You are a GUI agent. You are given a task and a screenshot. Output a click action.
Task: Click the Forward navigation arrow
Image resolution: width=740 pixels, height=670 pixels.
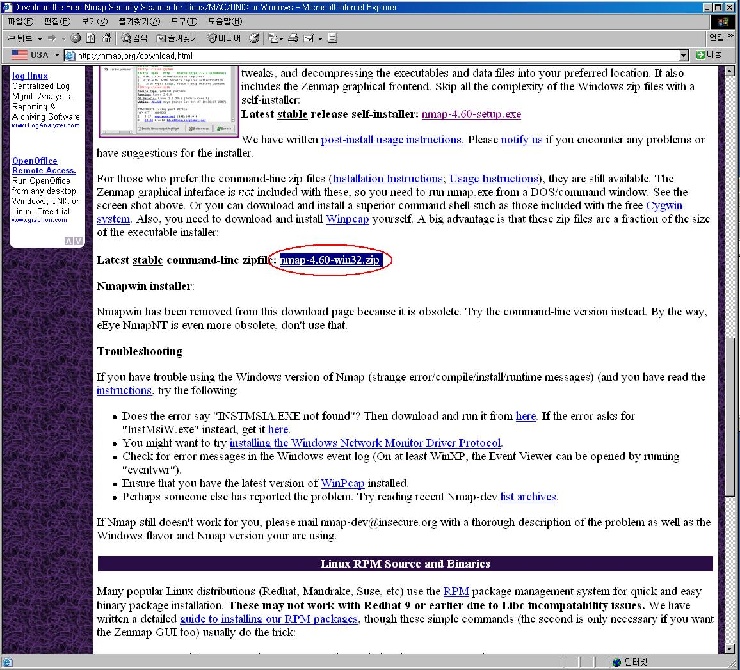point(46,37)
